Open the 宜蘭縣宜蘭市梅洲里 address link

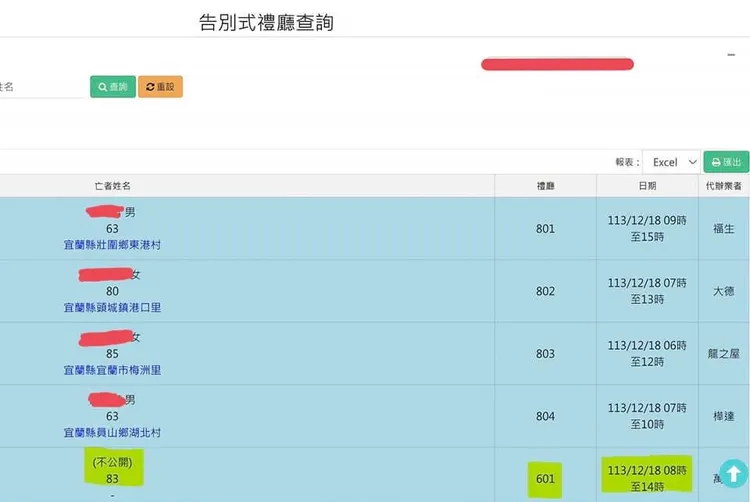[112, 370]
